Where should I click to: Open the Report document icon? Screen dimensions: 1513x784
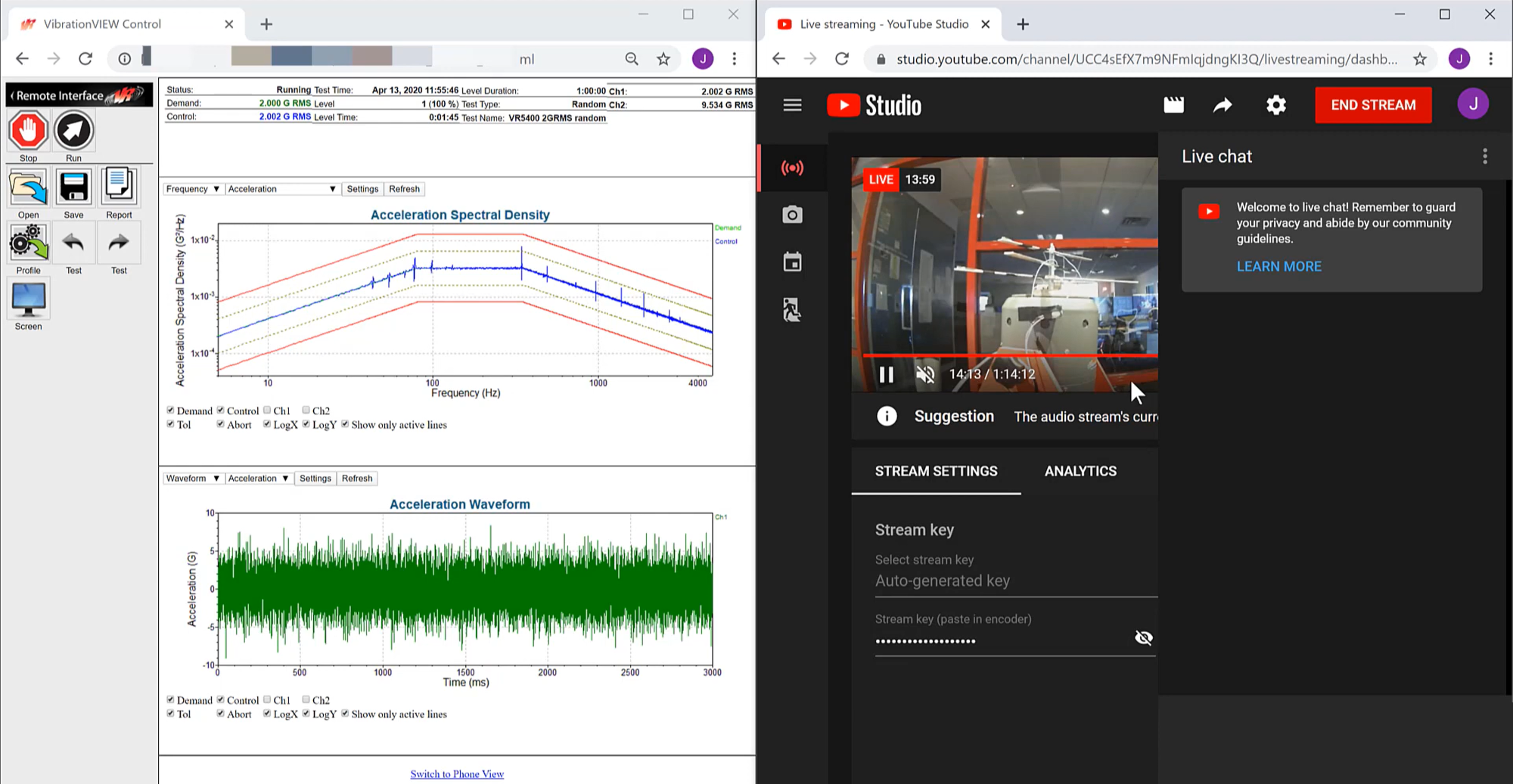pyautogui.click(x=119, y=187)
